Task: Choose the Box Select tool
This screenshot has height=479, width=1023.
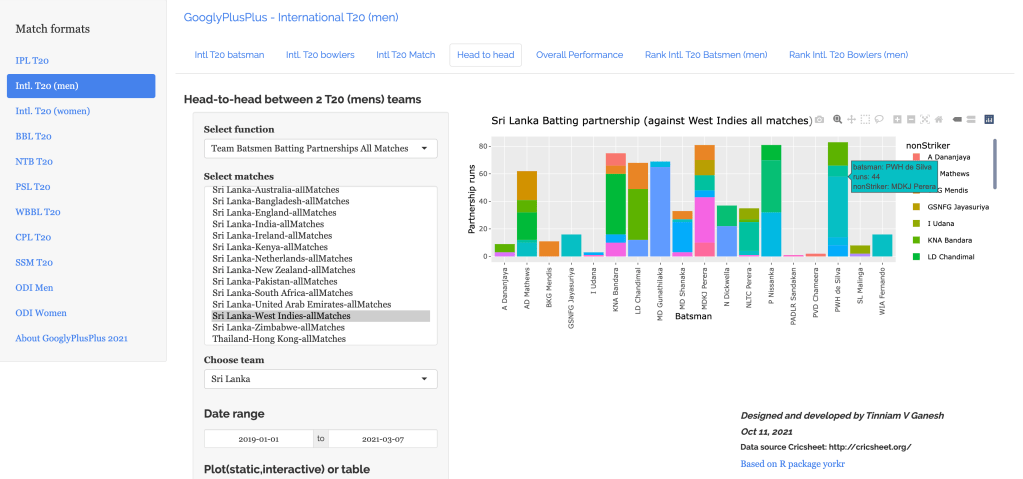Action: [865, 119]
